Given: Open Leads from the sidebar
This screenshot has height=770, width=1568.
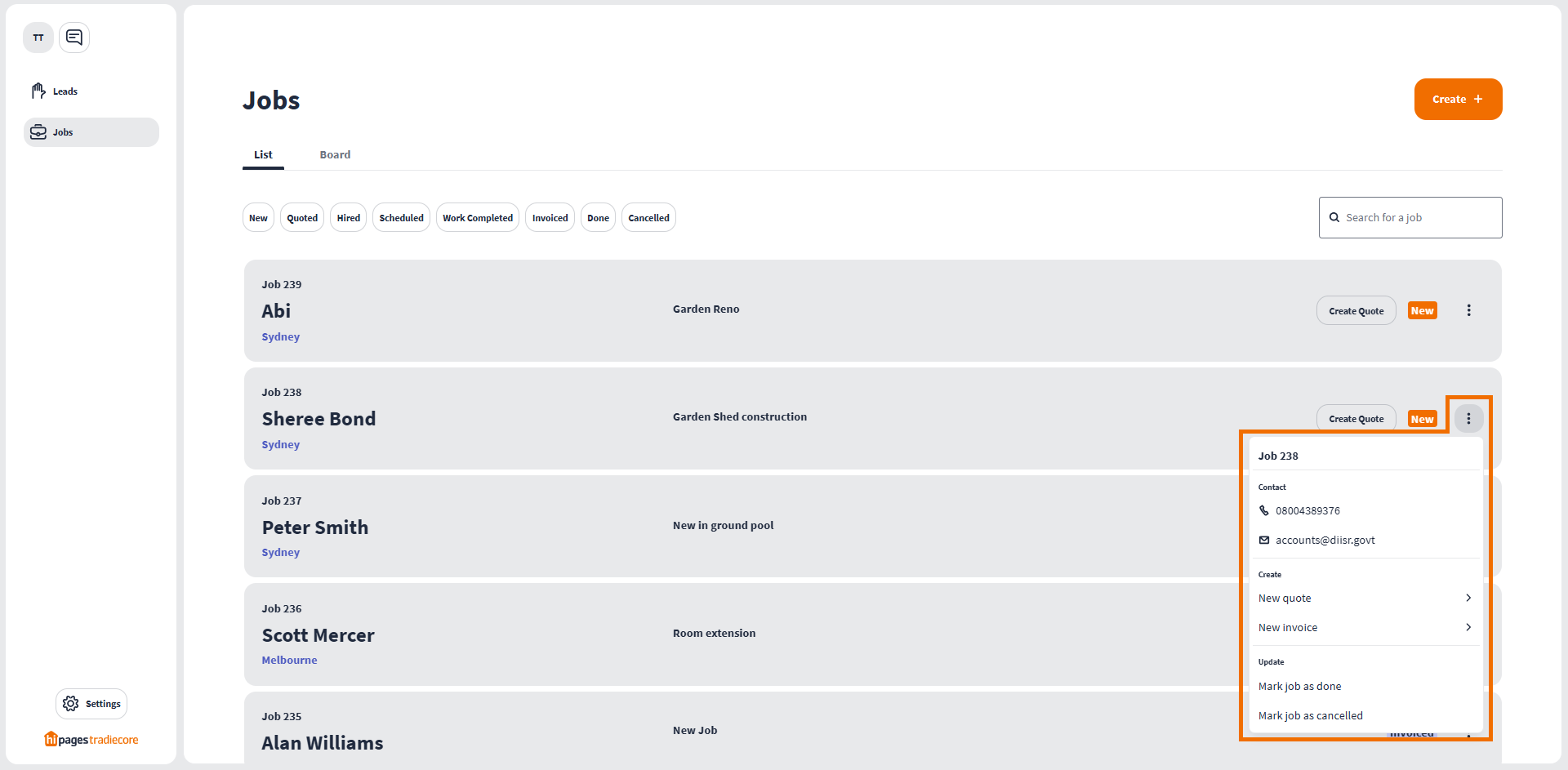Looking at the screenshot, I should (x=65, y=91).
